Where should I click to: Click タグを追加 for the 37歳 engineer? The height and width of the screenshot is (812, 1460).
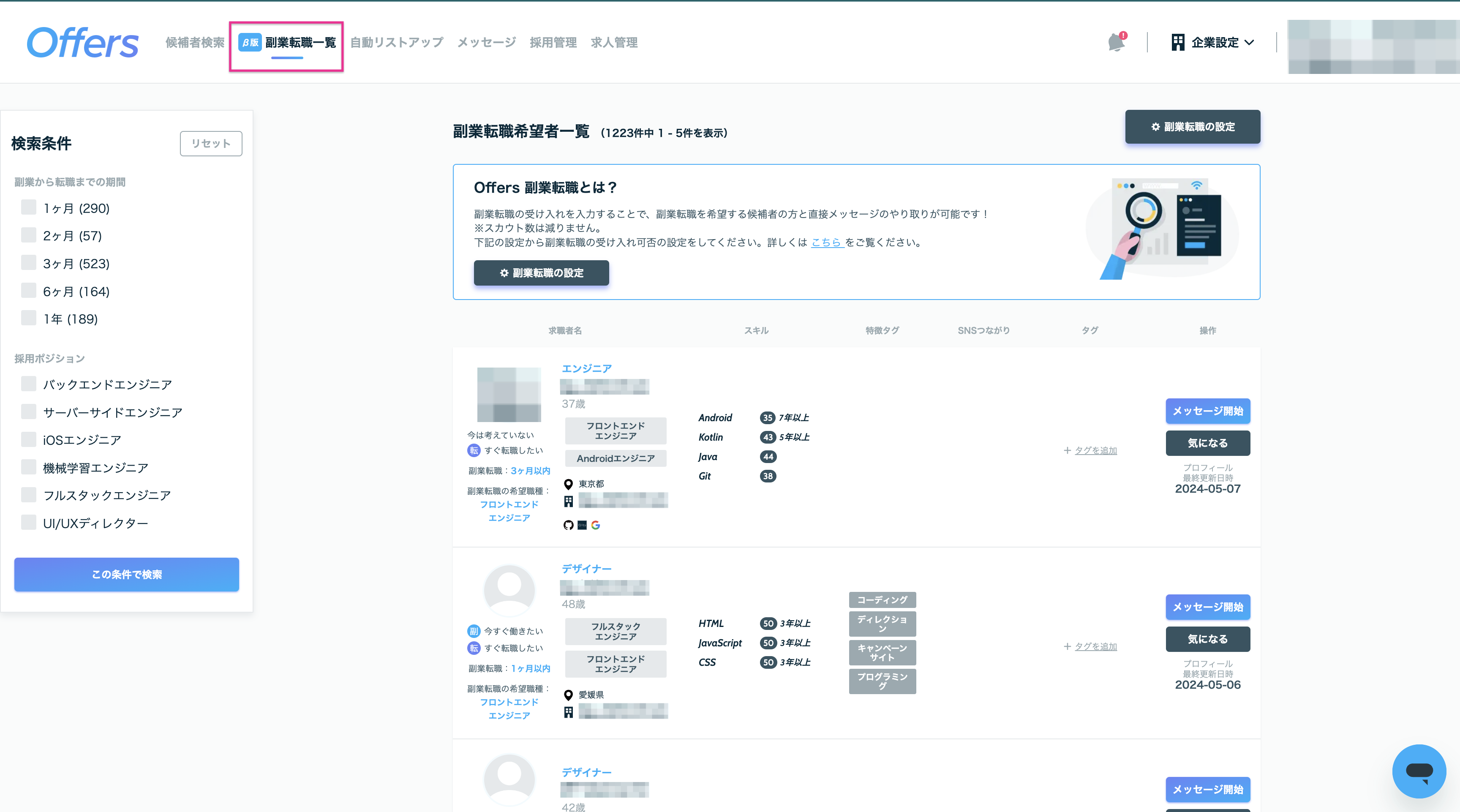(1090, 450)
